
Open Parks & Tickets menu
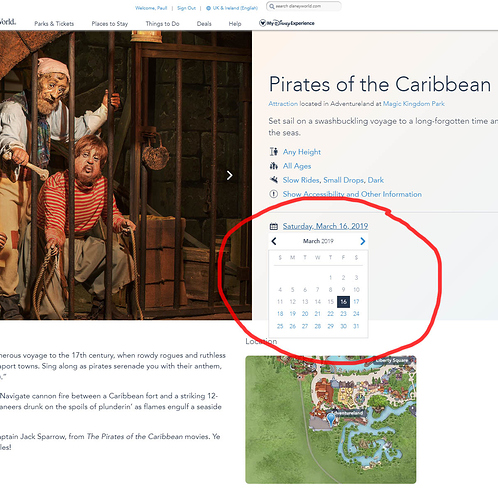[54, 24]
